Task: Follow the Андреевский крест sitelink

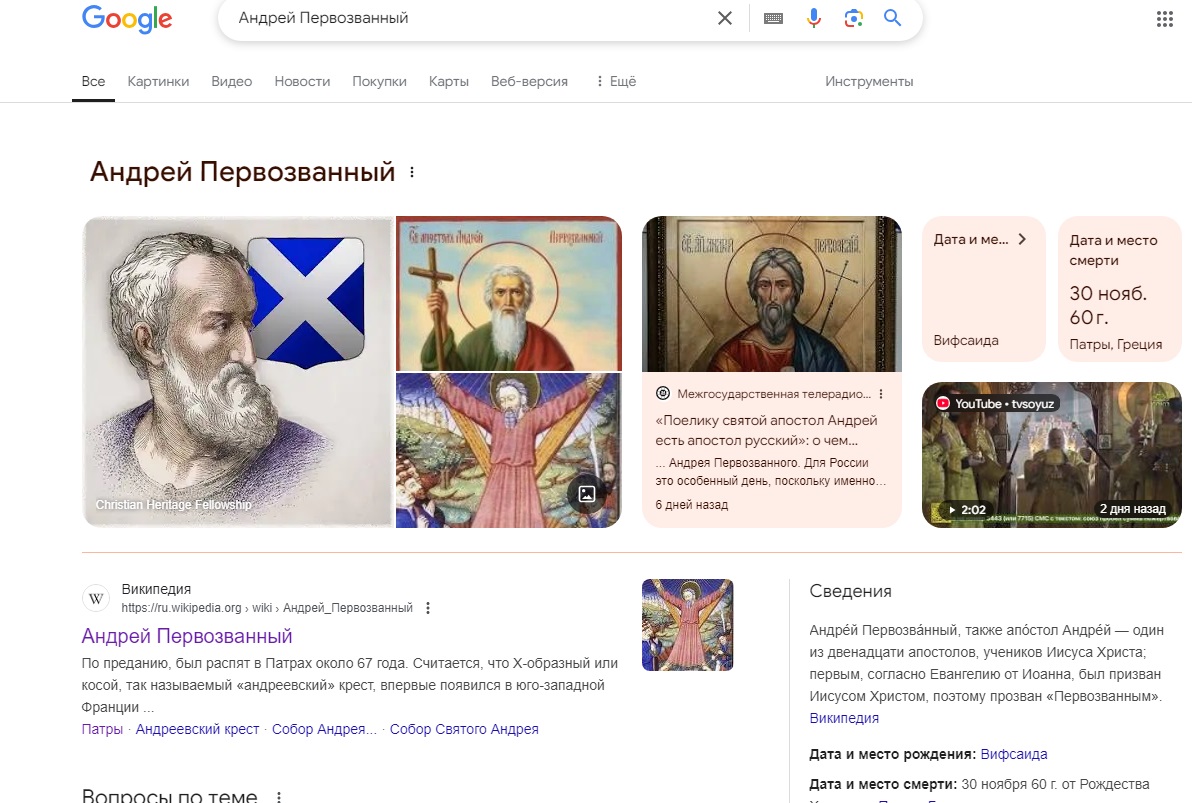Action: coord(197,729)
